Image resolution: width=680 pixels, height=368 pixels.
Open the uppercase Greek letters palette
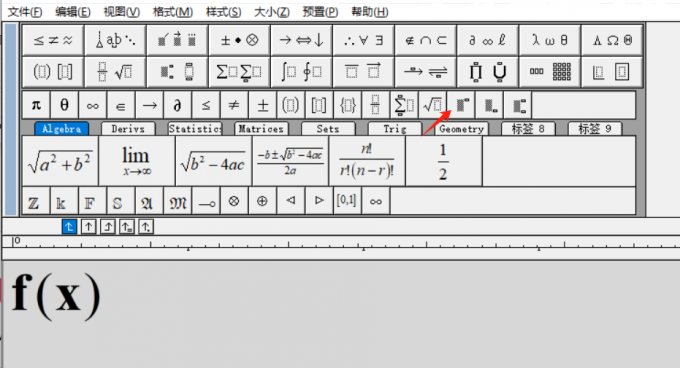611,40
